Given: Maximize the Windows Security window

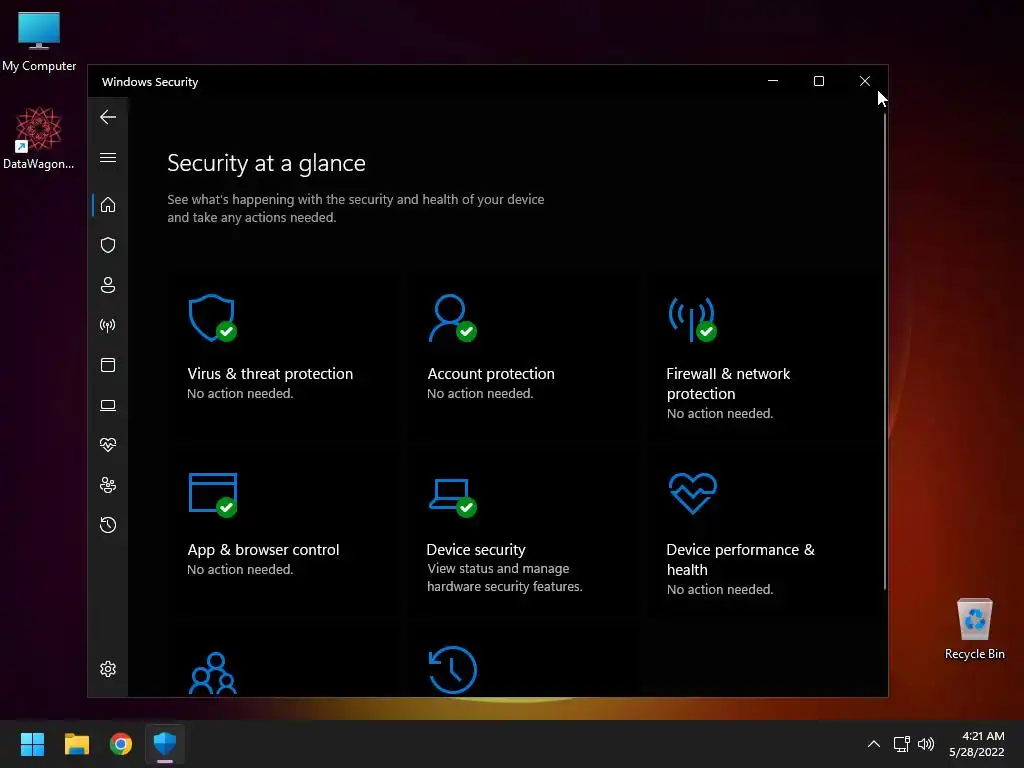Looking at the screenshot, I should point(818,81).
